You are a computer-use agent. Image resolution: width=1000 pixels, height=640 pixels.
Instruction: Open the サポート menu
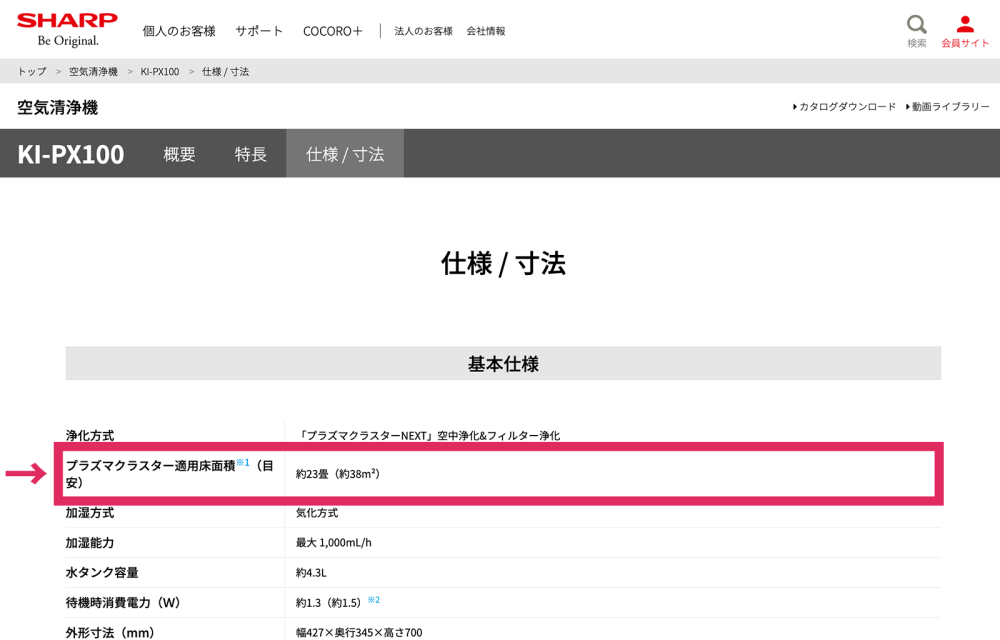coord(259,31)
